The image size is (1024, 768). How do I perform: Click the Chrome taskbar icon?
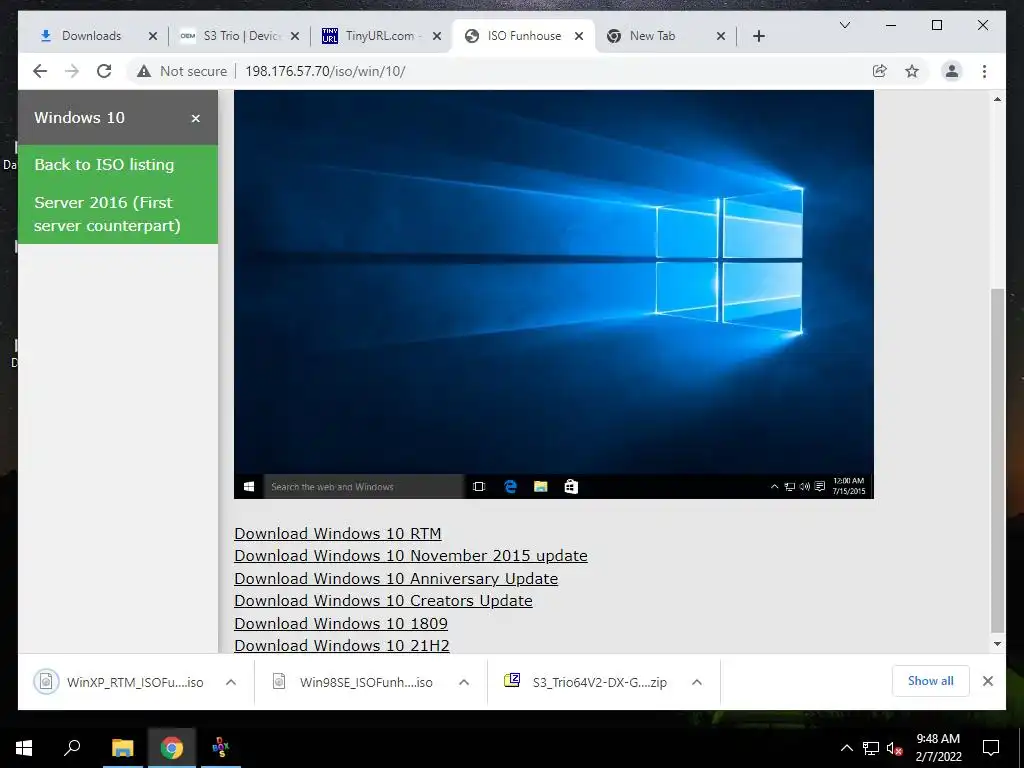pyautogui.click(x=172, y=748)
